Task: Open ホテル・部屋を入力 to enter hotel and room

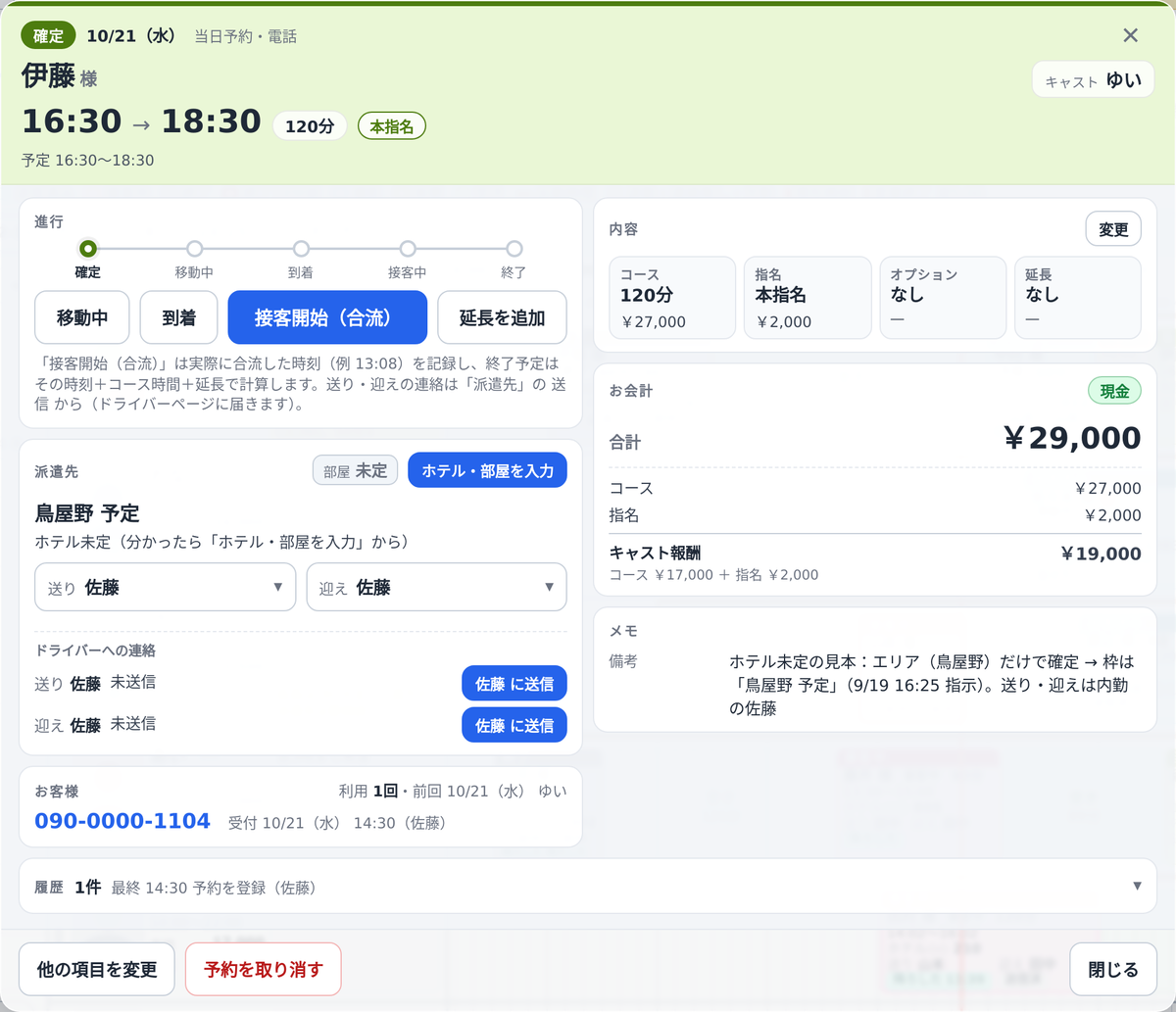Action: 487,470
